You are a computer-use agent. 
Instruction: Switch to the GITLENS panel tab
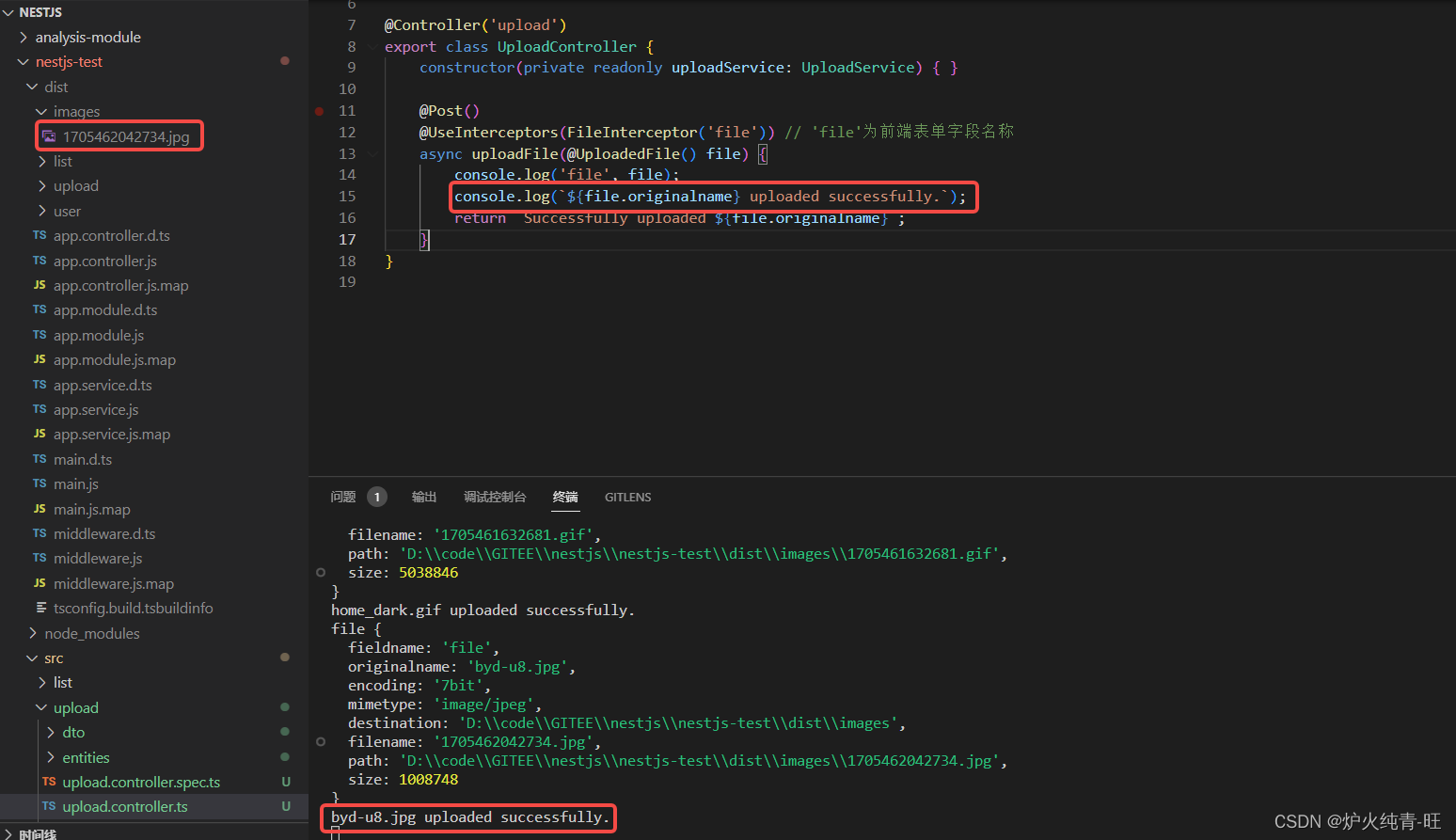[x=627, y=497]
